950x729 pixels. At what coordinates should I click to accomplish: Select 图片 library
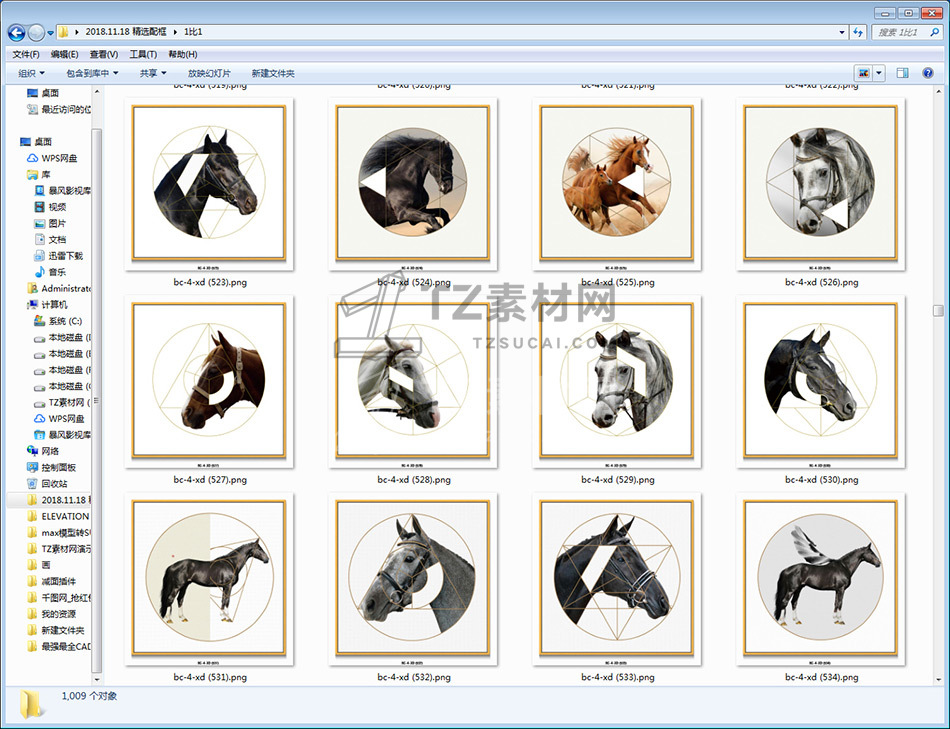pos(50,223)
